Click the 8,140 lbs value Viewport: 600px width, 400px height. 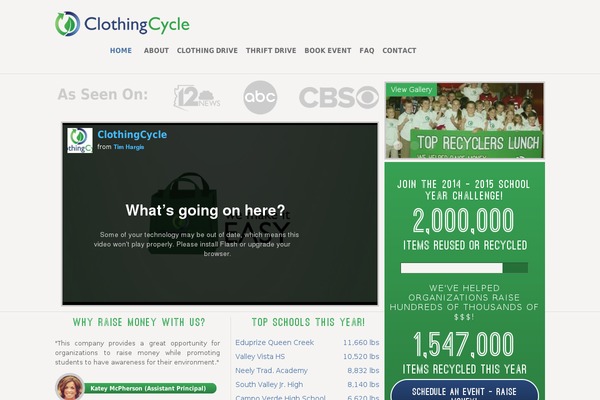click(363, 384)
